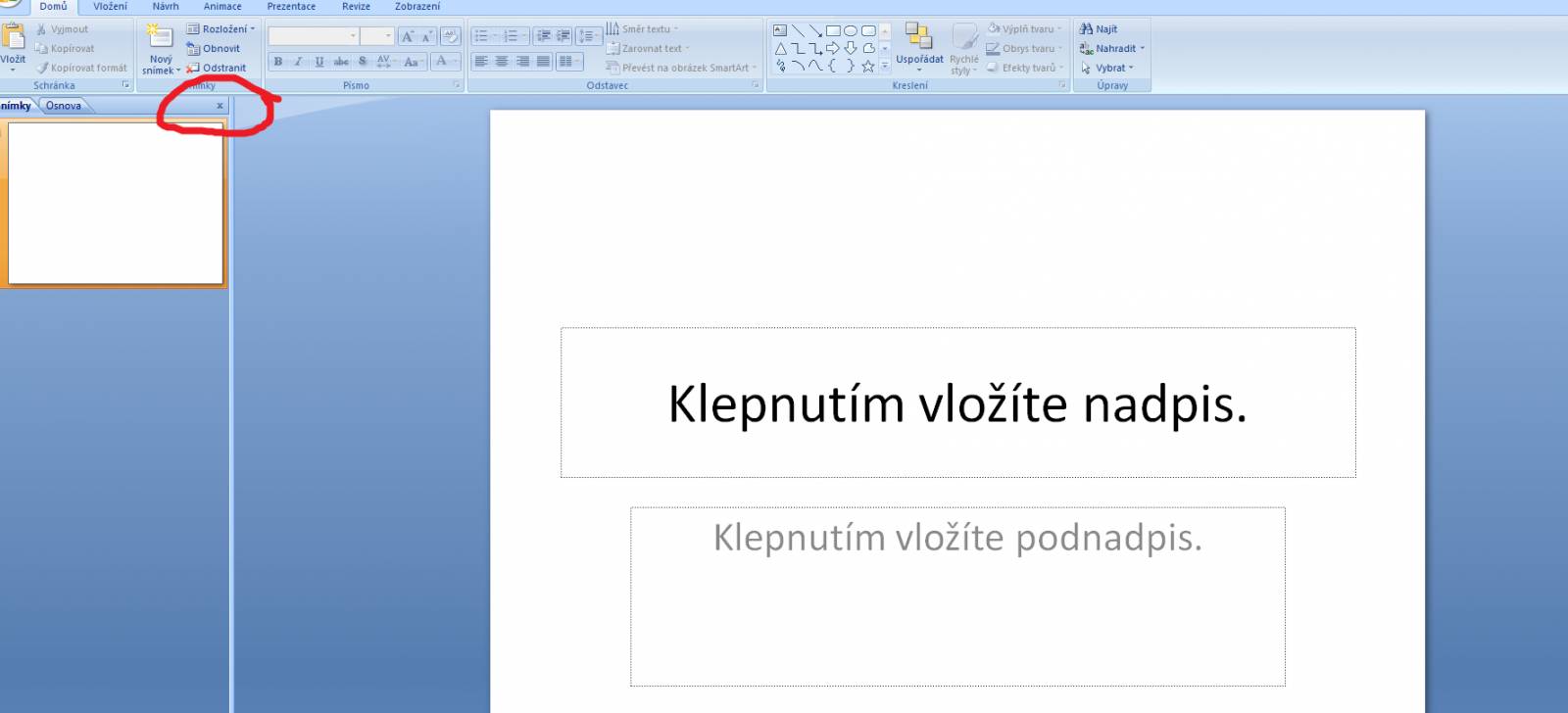Select the Text Box shape in gallery
Viewport: 1568px width, 713px height.
(x=780, y=30)
